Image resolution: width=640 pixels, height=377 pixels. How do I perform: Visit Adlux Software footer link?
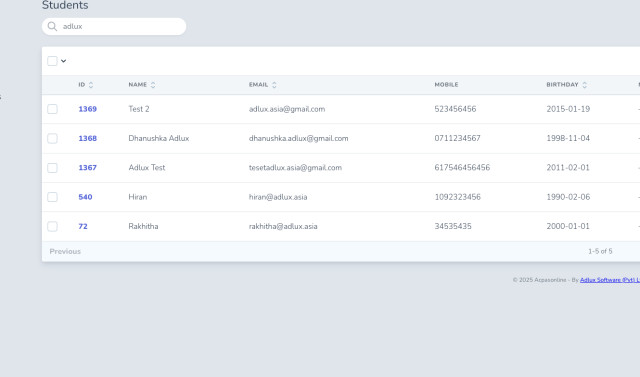[x=610, y=280]
